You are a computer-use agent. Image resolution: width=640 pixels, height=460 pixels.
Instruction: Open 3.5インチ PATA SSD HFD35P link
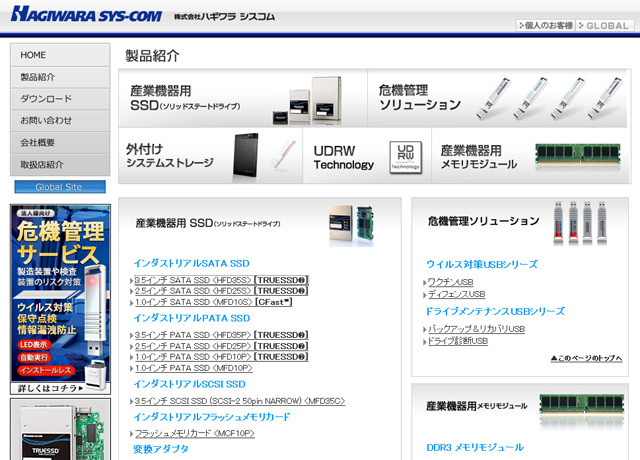[x=221, y=335]
